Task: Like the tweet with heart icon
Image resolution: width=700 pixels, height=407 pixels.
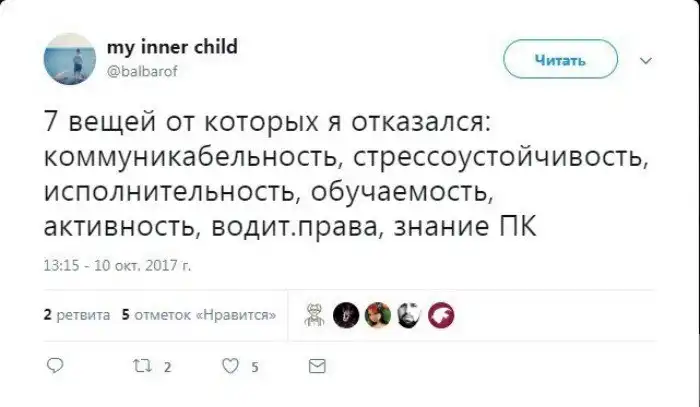Action: point(231,366)
